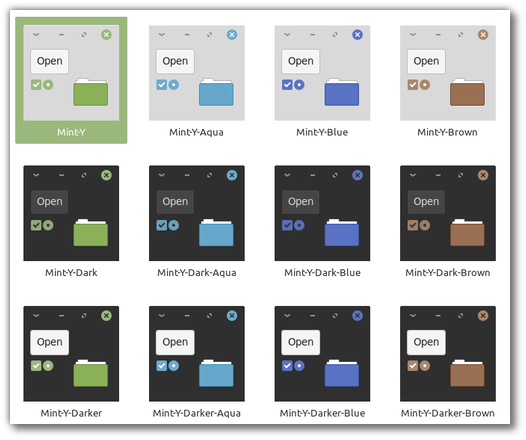The width and height of the screenshot is (526, 440).
Task: Click the Mint-Y-Brown theme name label
Action: [x=448, y=132]
